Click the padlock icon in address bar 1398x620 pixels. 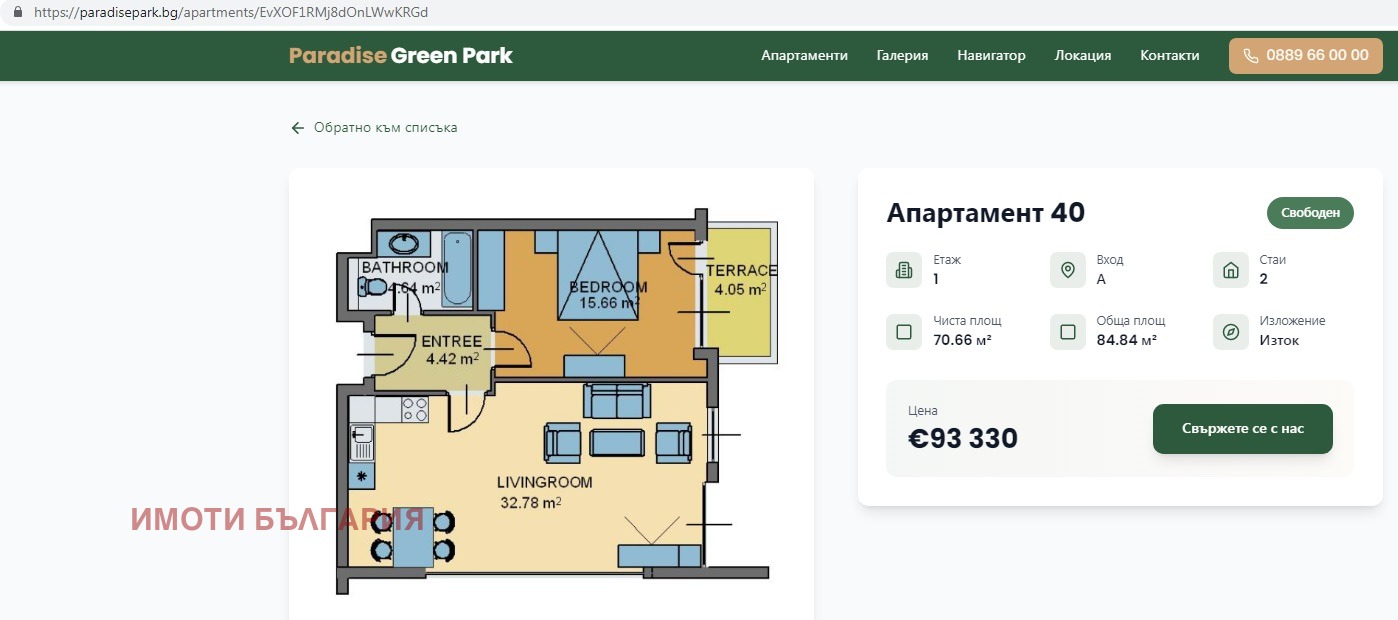coord(16,13)
